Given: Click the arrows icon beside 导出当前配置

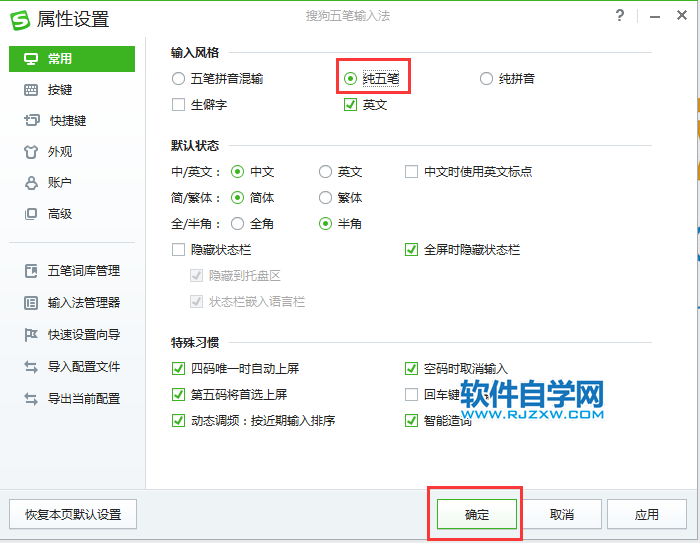Looking at the screenshot, I should 31,399.
